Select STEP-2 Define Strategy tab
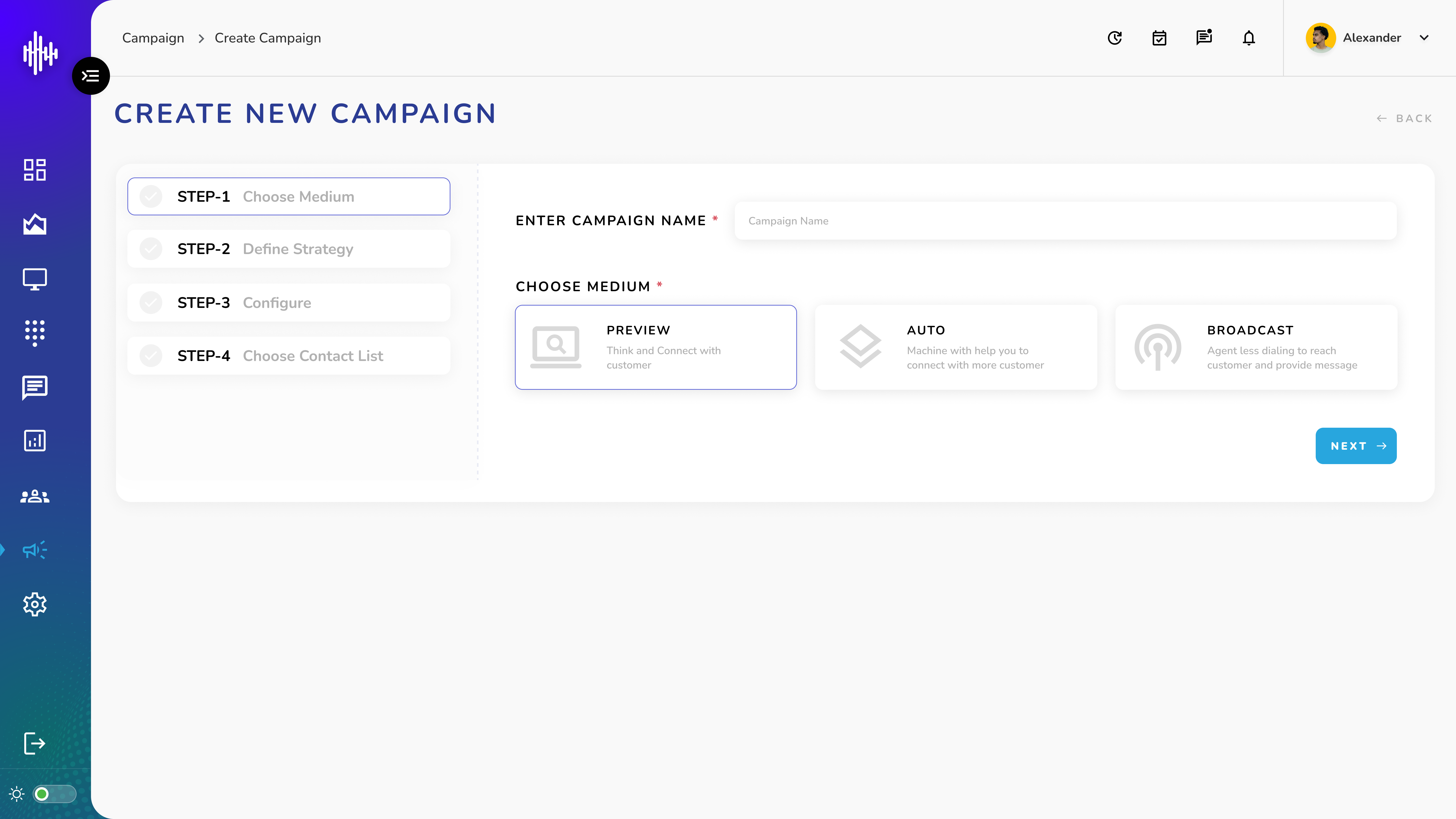Screen dimensions: 1456x819 click(289, 249)
